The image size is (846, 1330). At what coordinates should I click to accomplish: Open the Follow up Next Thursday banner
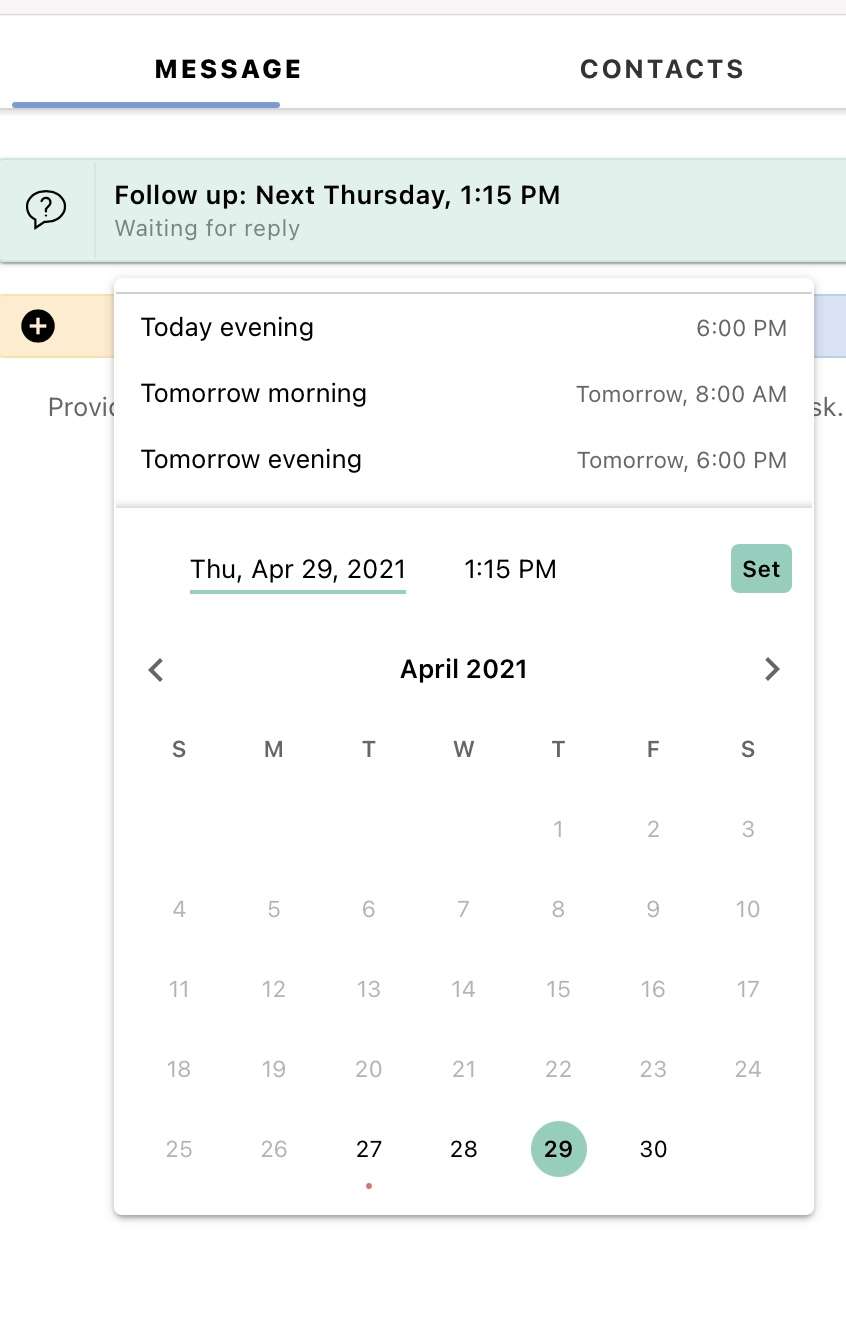pyautogui.click(x=423, y=210)
